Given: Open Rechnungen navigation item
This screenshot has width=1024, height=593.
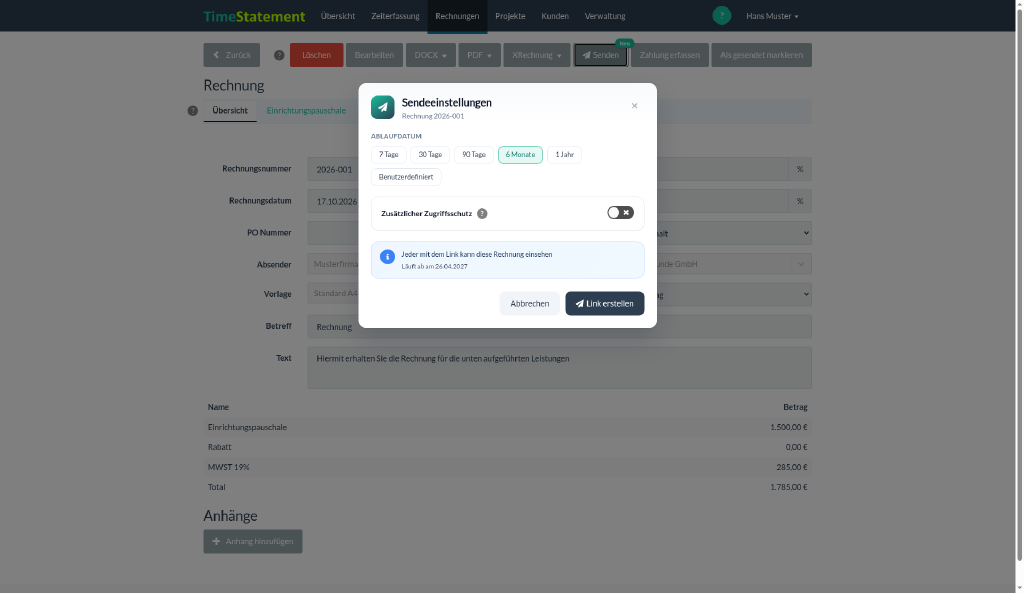Looking at the screenshot, I should (x=457, y=16).
